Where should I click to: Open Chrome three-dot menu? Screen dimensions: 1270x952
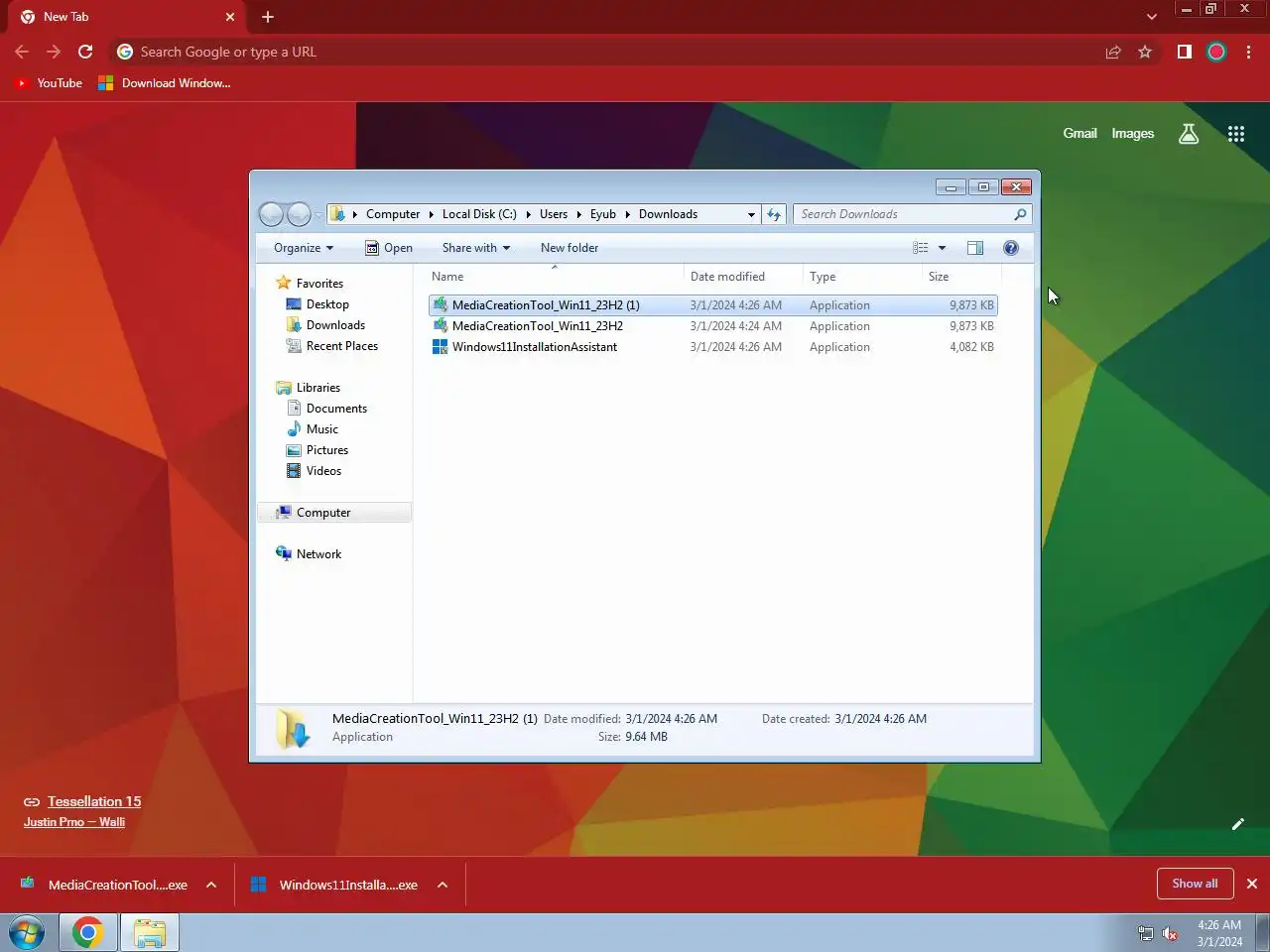(1248, 52)
